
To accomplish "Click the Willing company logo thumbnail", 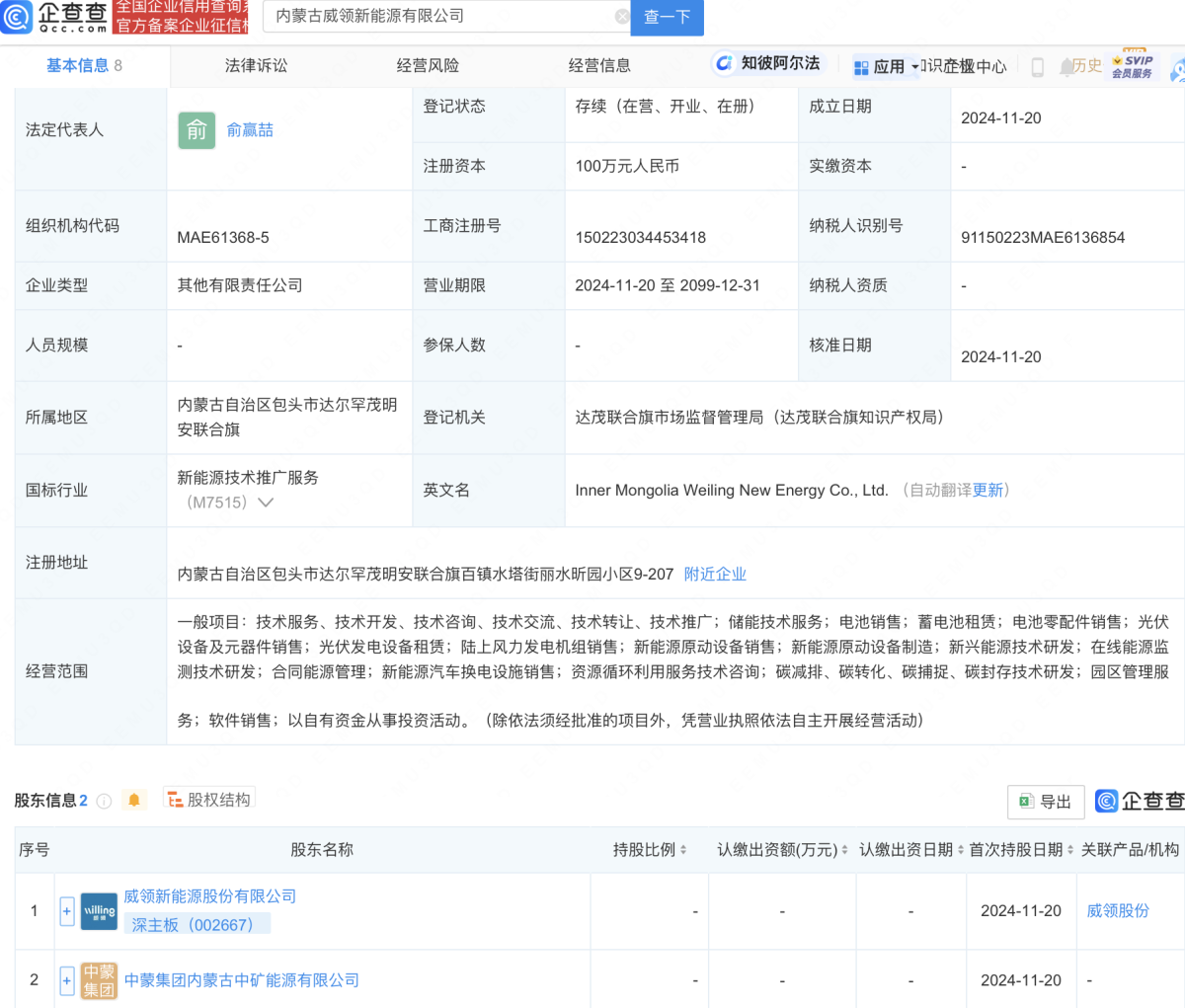I will click(x=99, y=911).
